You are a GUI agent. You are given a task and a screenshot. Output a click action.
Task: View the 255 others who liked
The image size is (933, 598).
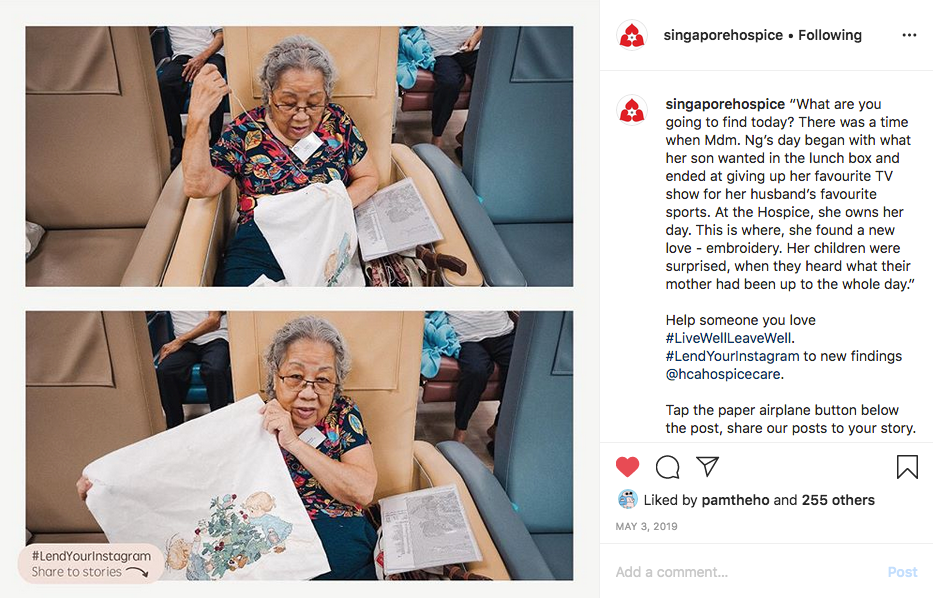838,500
